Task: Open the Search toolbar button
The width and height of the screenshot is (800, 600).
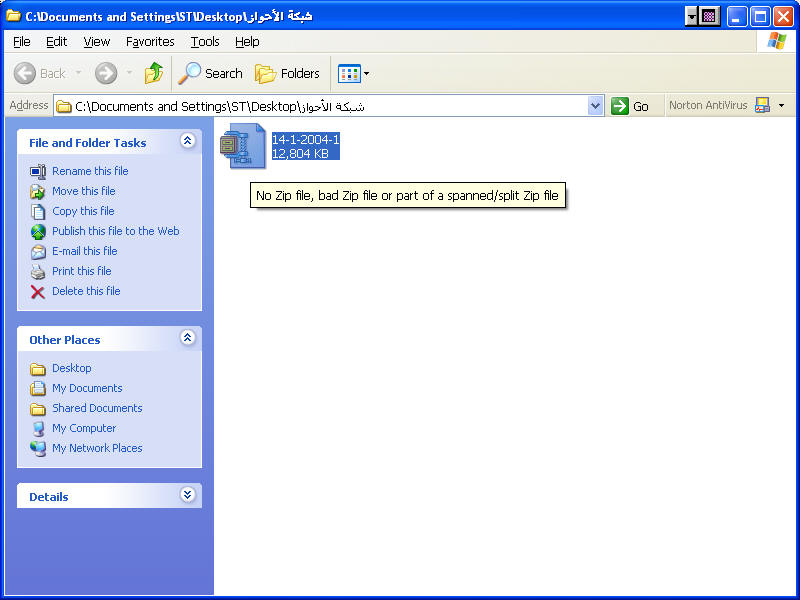Action: [x=211, y=73]
